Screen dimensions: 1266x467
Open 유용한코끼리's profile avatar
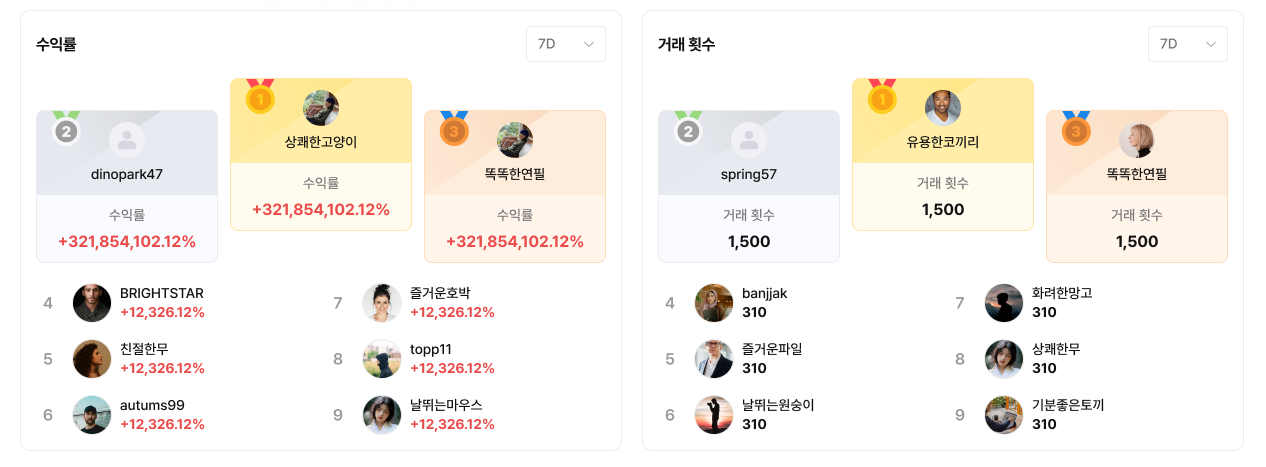pyautogui.click(x=943, y=108)
